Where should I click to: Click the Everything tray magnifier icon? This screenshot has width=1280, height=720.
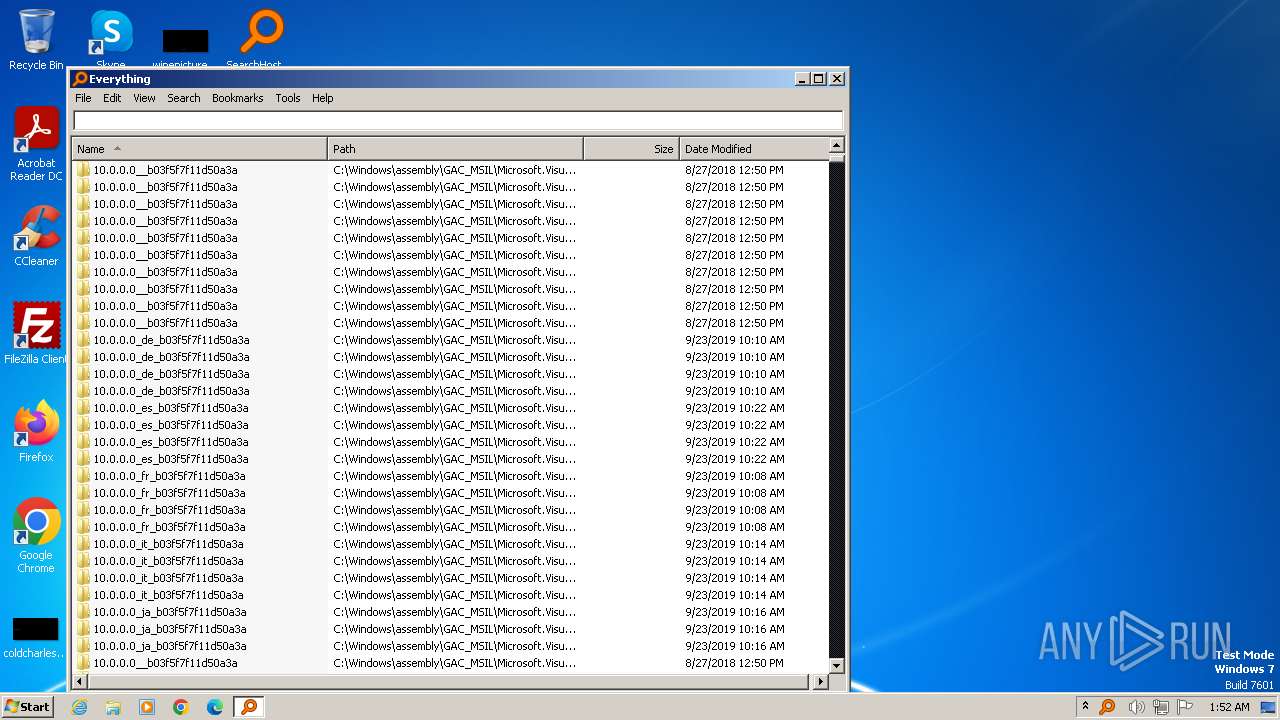1107,707
